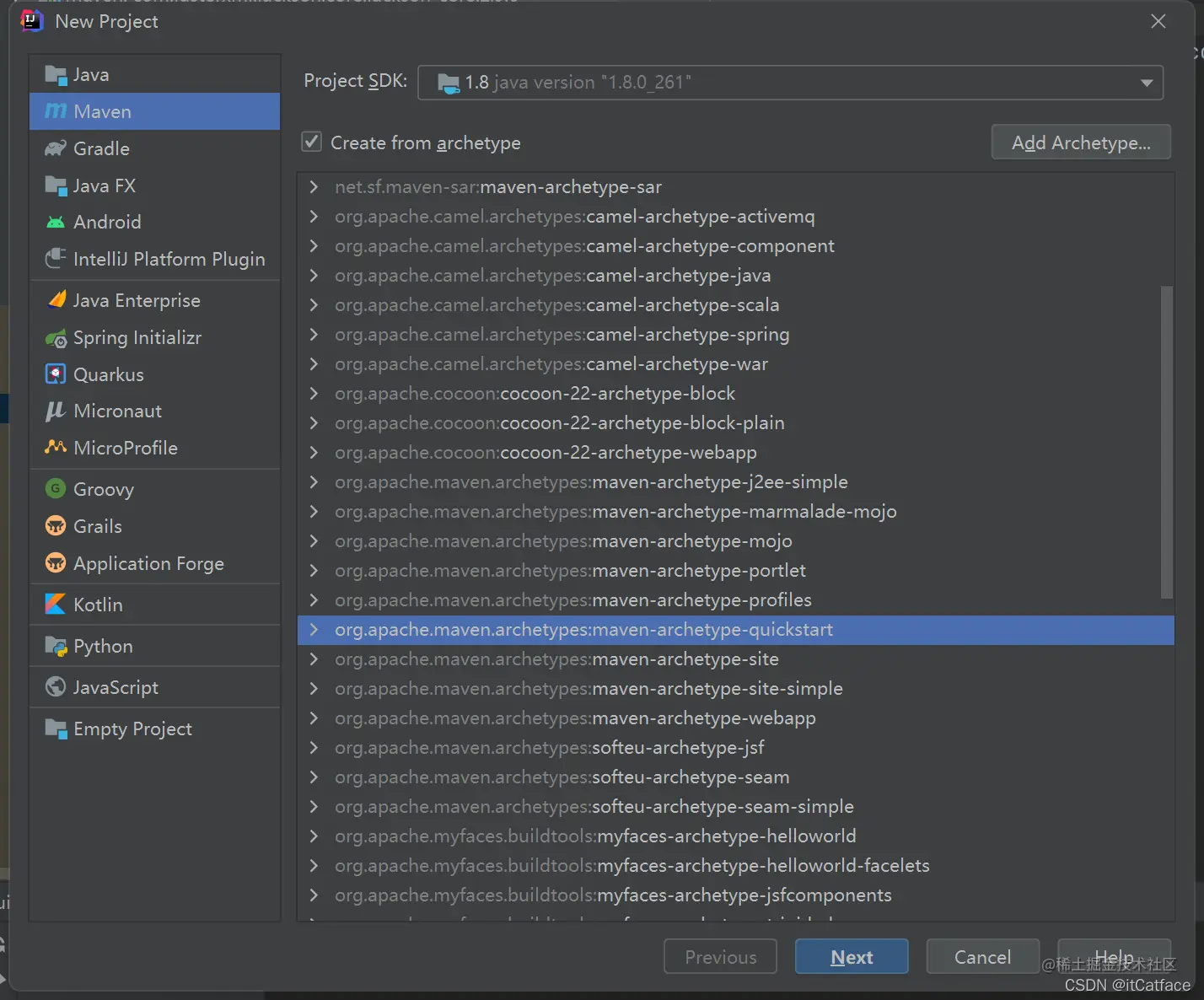Click the Java Enterprise icon

point(56,300)
